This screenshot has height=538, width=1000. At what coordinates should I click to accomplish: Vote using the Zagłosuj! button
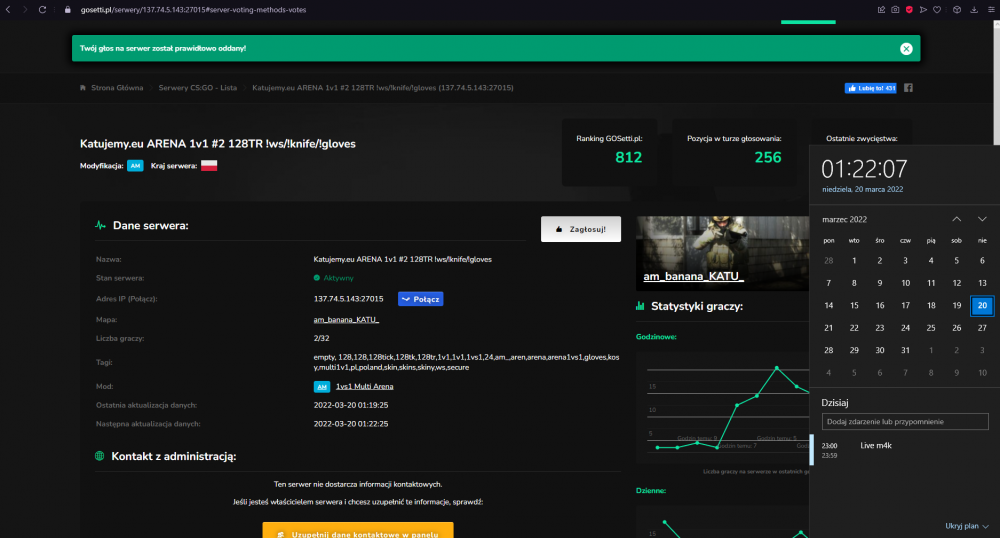pos(581,229)
